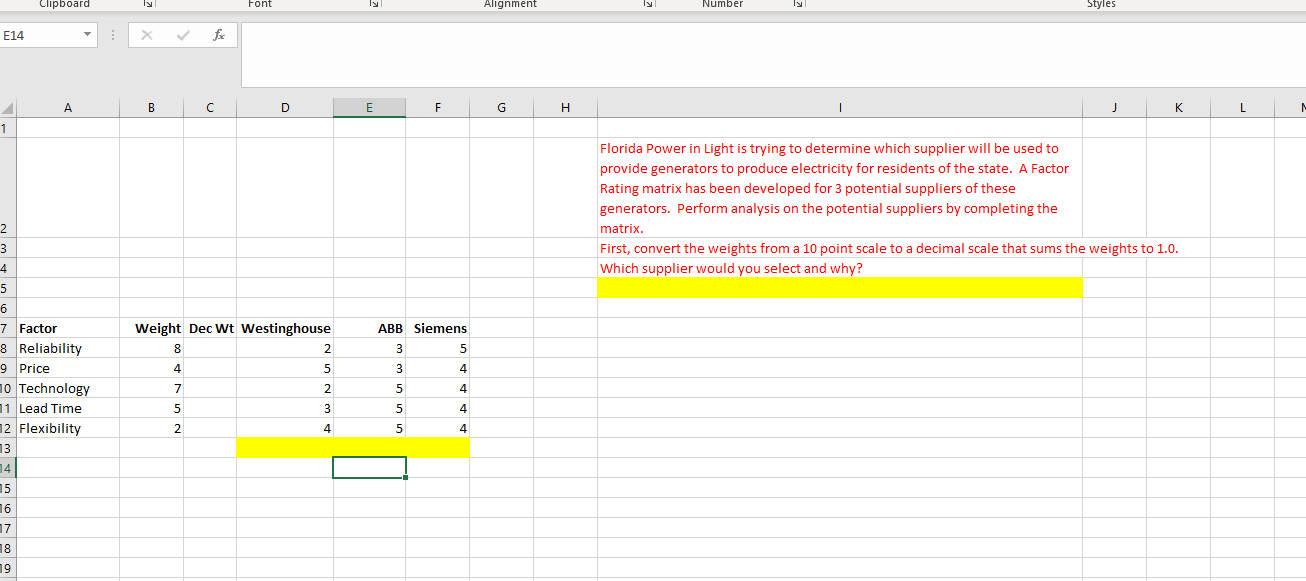Click the vertical ellipsis next to the Name Box
The width and height of the screenshot is (1306, 581).
coord(113,34)
